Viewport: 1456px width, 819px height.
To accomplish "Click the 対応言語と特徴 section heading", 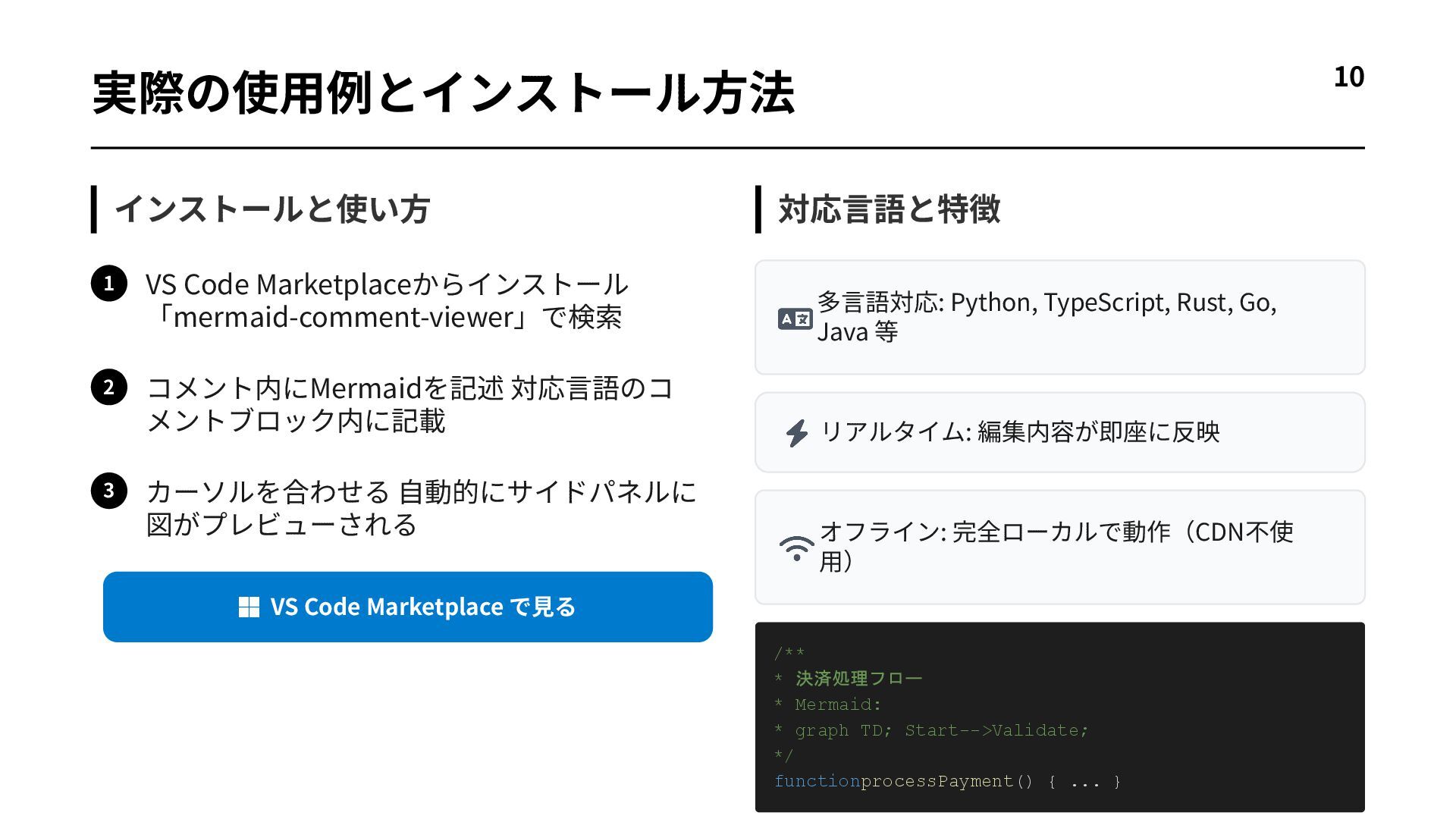I will click(889, 209).
